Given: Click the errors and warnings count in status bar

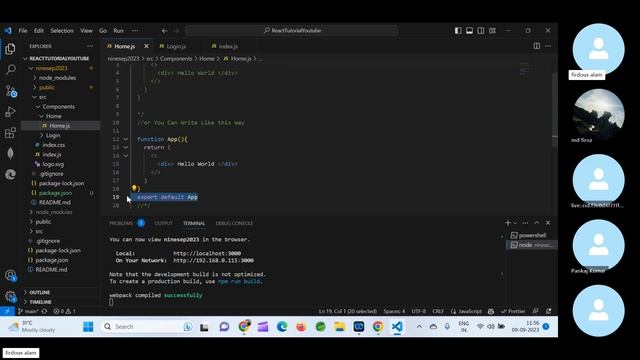Looking at the screenshot, I should (64, 311).
